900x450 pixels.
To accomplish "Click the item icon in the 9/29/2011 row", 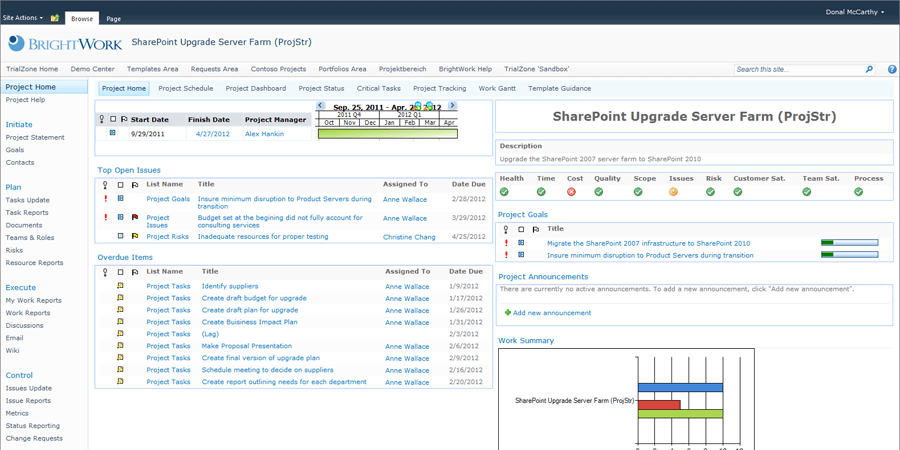I will pyautogui.click(x=112, y=133).
